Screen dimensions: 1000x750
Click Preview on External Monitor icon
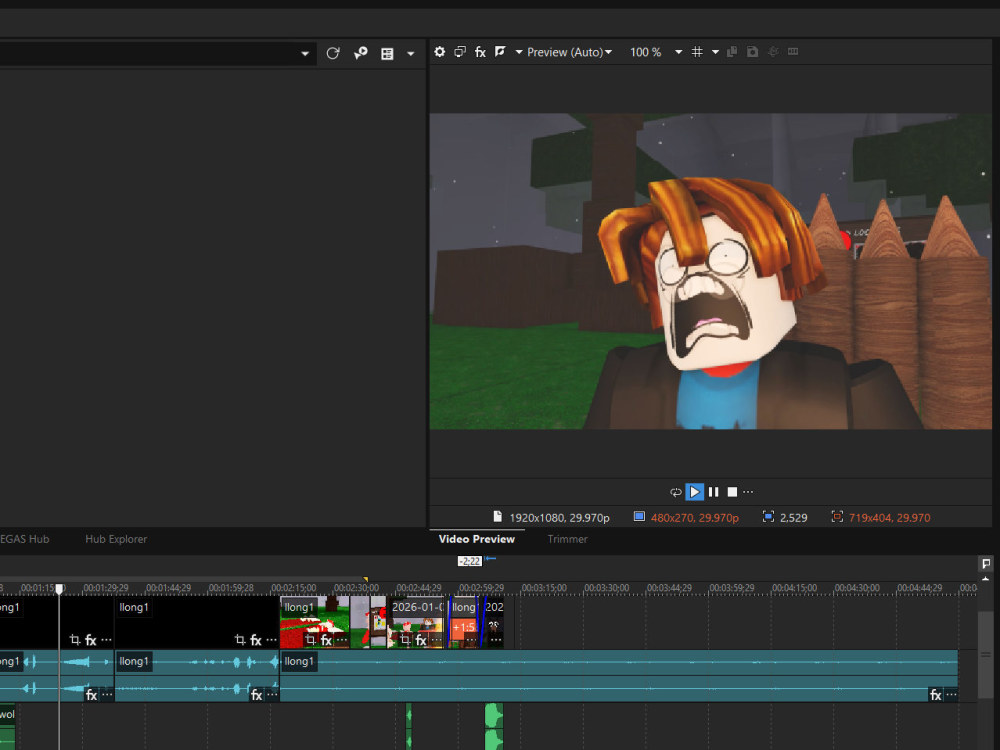460,52
